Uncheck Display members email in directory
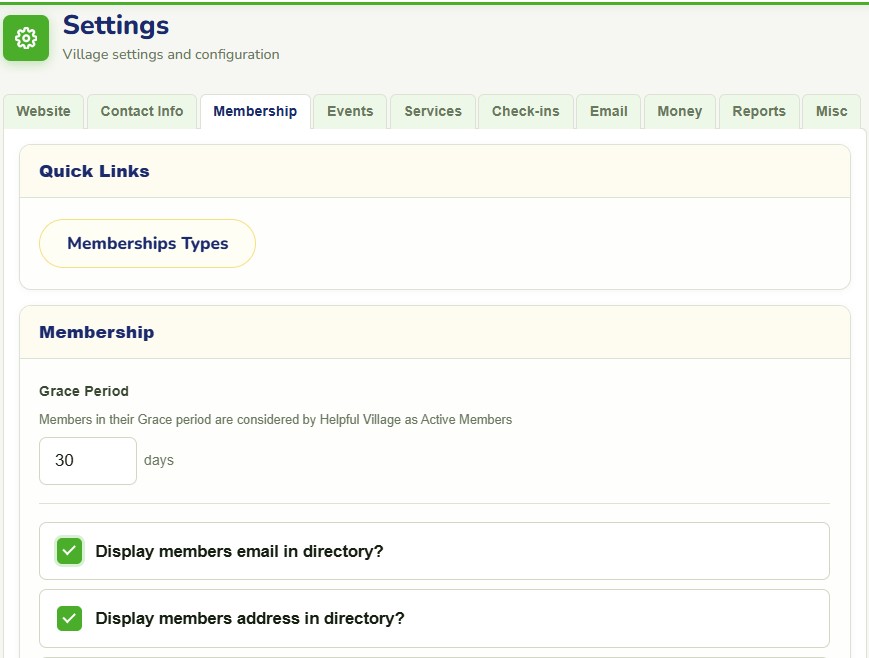Image resolution: width=869 pixels, height=658 pixels. 69,551
